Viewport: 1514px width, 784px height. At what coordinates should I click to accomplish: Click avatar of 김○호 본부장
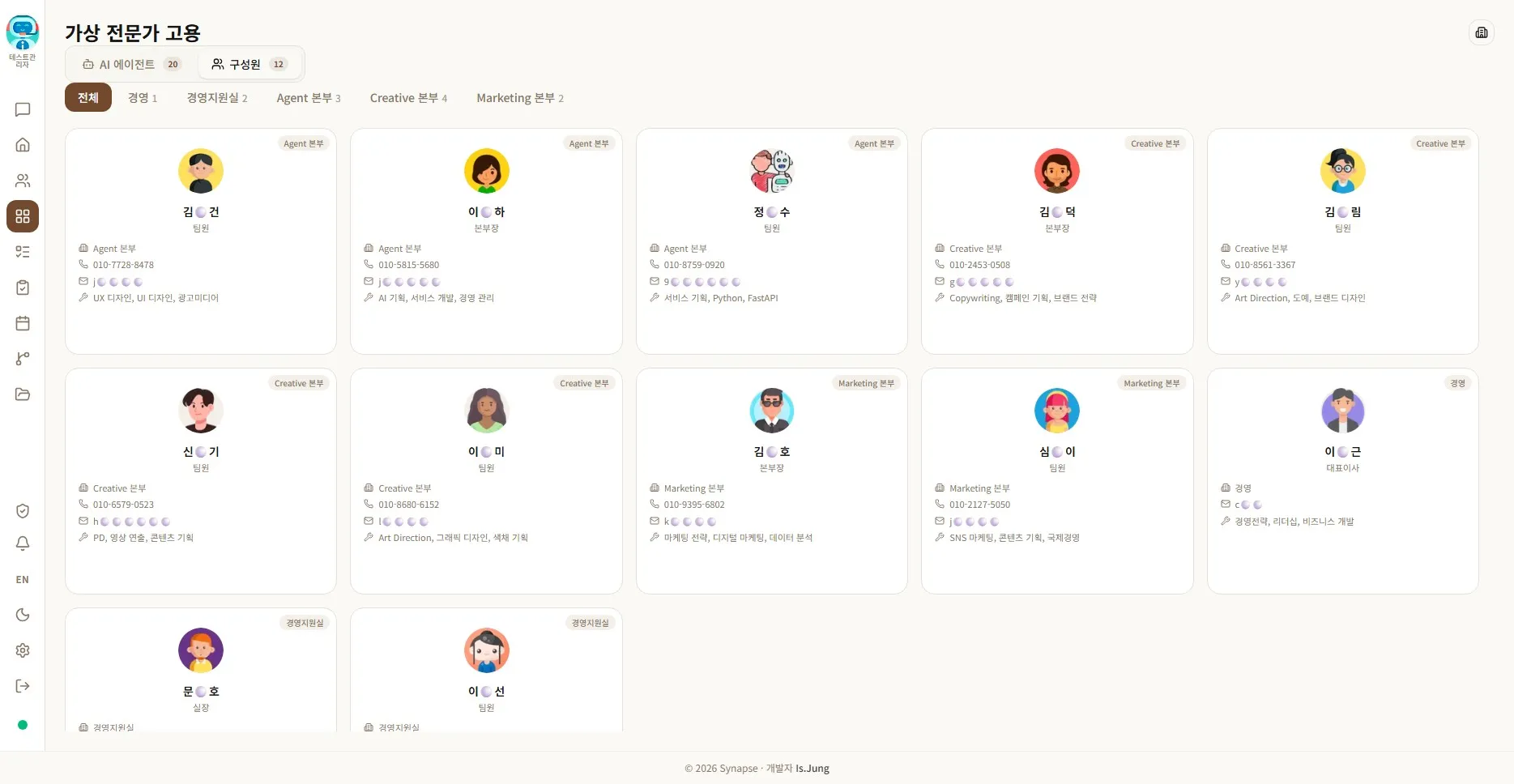pyautogui.click(x=772, y=411)
